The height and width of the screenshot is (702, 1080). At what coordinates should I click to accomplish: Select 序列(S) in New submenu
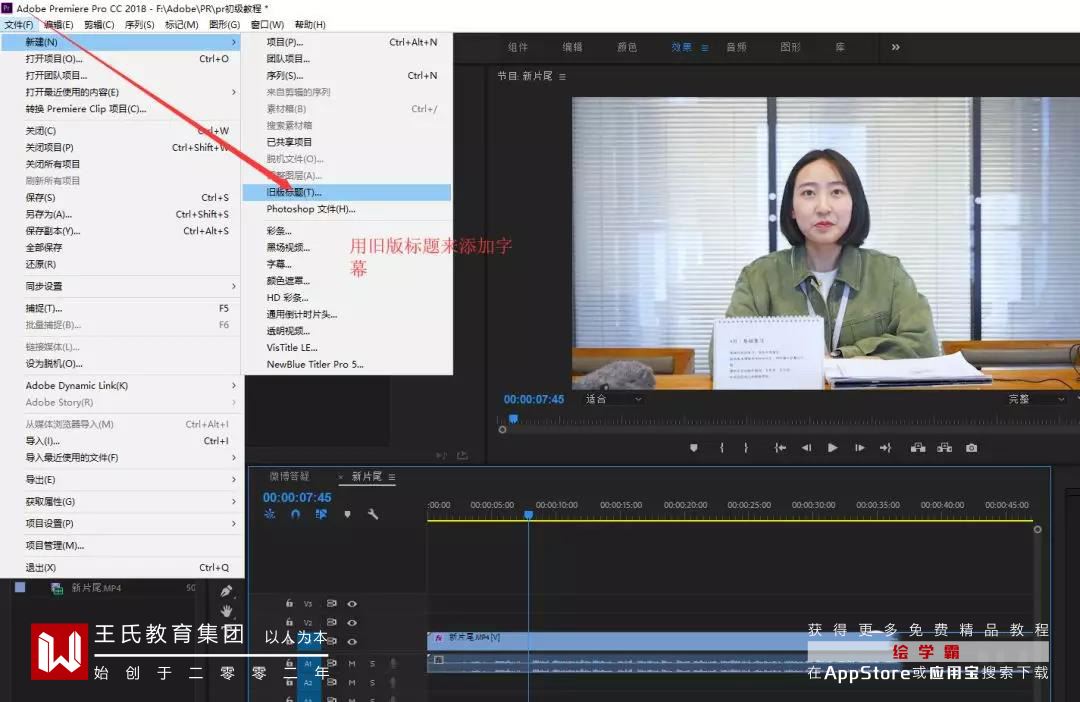pyautogui.click(x=347, y=75)
